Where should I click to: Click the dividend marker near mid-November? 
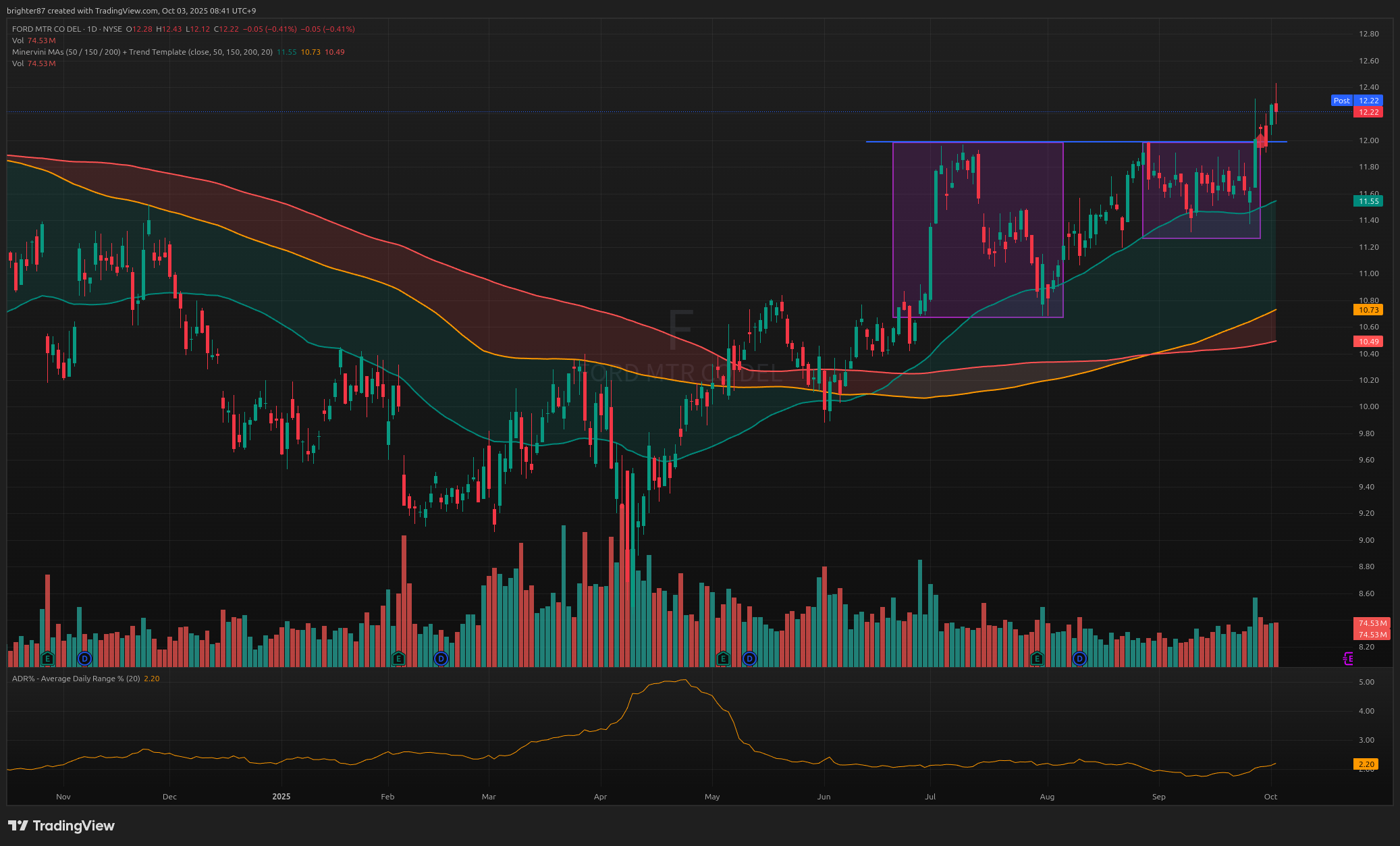click(84, 658)
